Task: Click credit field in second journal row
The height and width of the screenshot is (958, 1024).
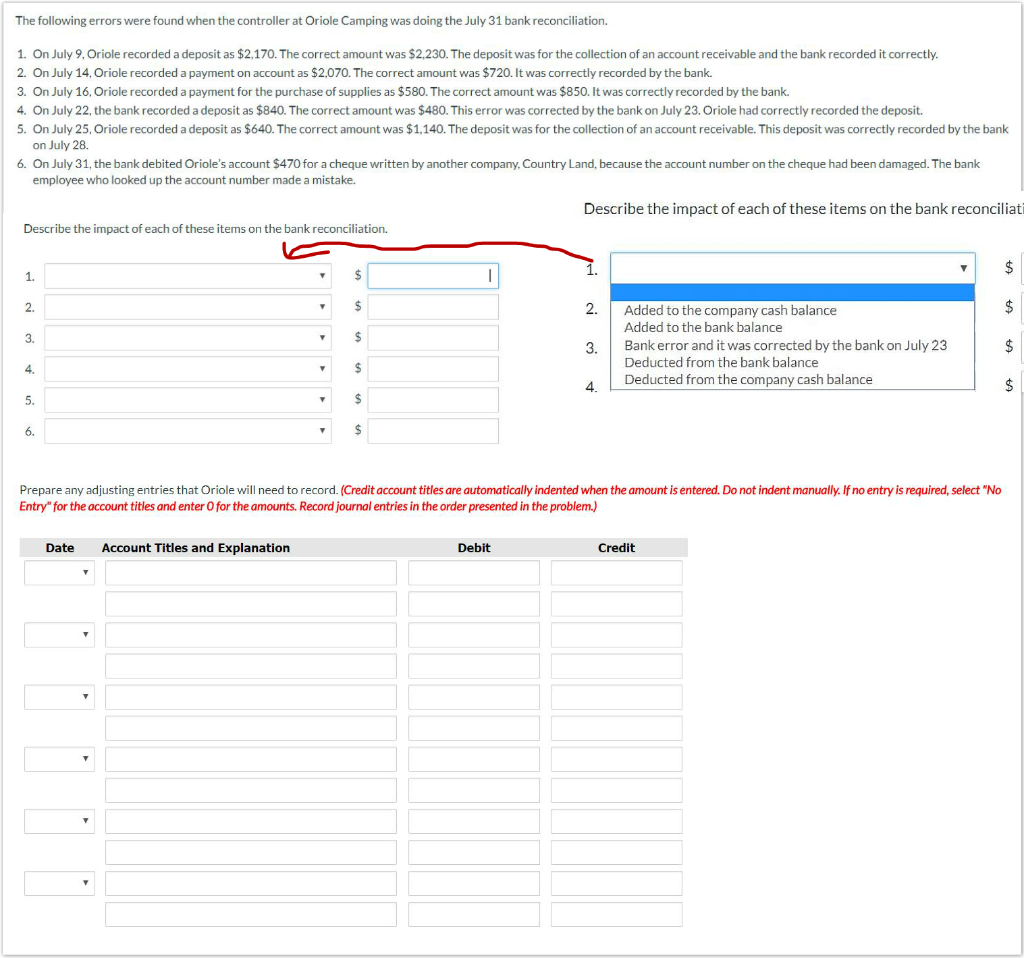Action: click(x=616, y=604)
